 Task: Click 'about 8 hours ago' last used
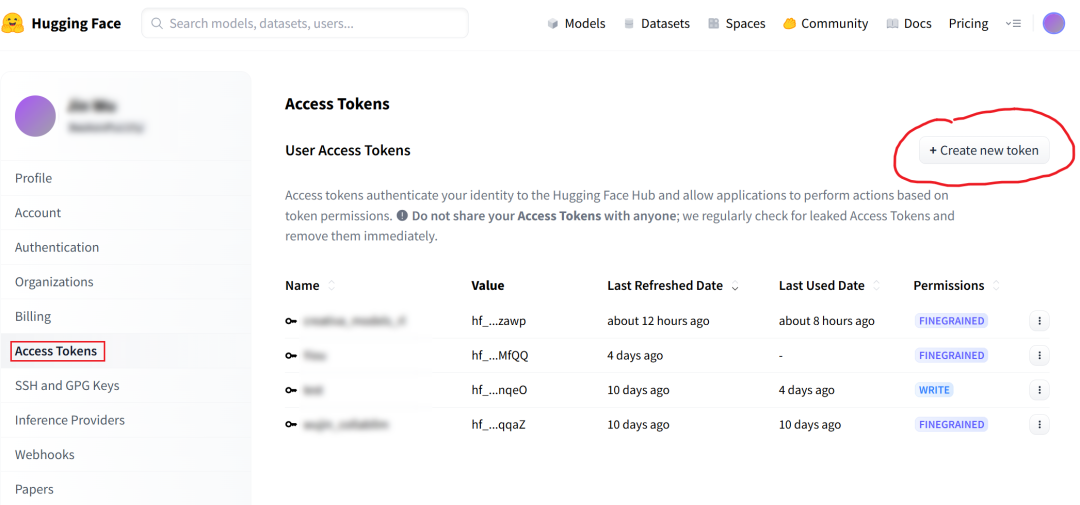click(x=827, y=321)
